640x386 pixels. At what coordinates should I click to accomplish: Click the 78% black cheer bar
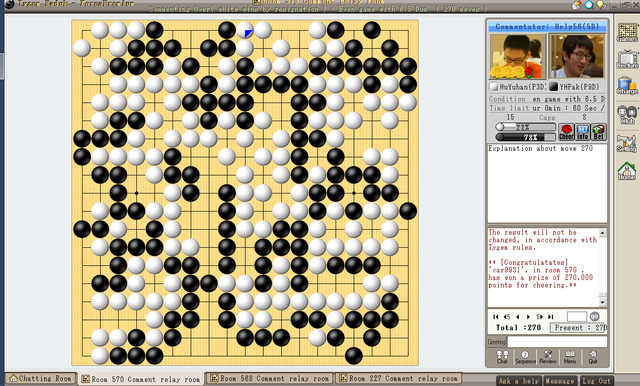pyautogui.click(x=525, y=137)
